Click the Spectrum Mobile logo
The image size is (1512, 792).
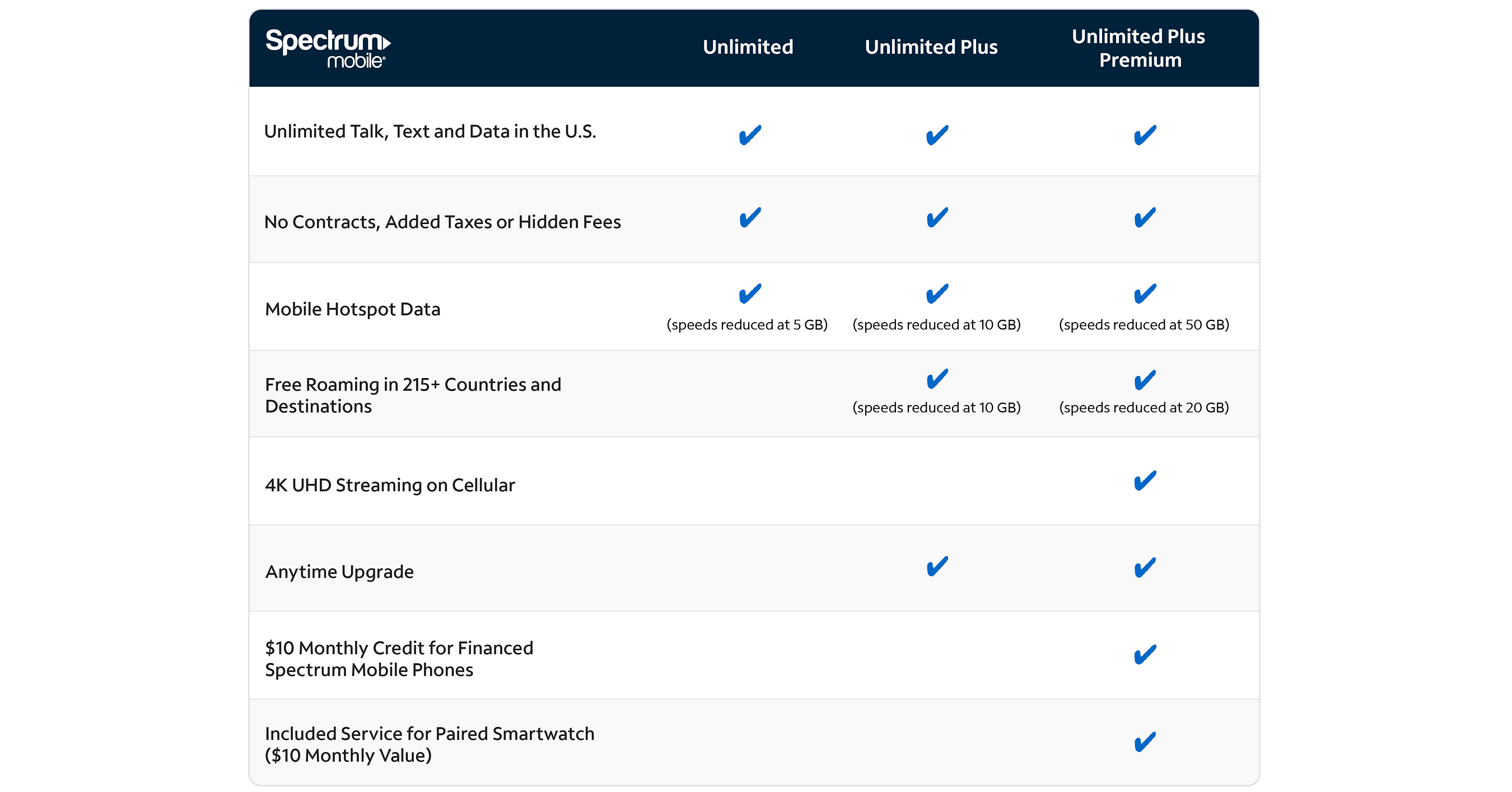(328, 48)
